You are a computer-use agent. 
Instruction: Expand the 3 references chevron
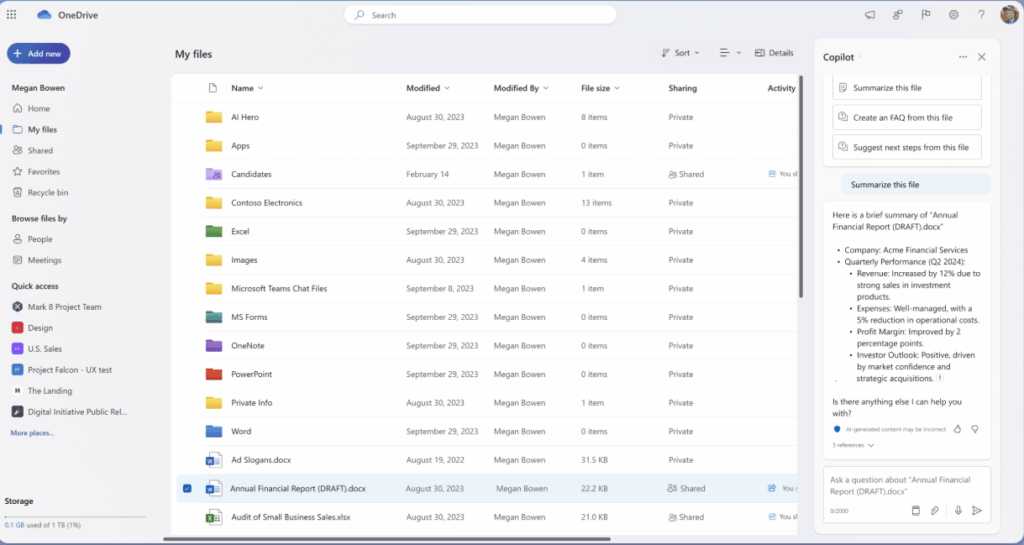point(871,445)
